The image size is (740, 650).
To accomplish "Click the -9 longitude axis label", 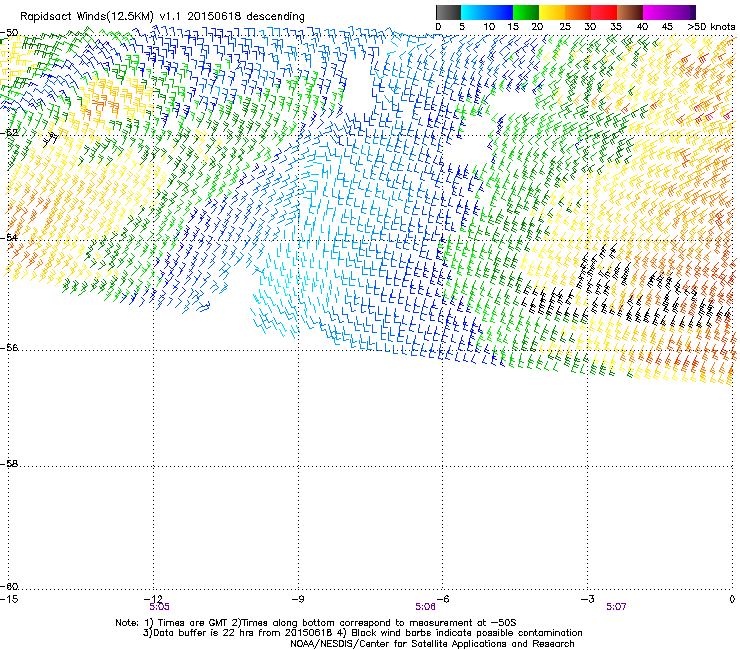I will [298, 599].
